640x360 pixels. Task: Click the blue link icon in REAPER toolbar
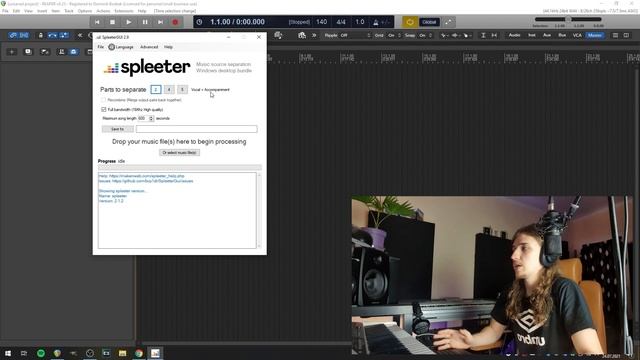13,36
